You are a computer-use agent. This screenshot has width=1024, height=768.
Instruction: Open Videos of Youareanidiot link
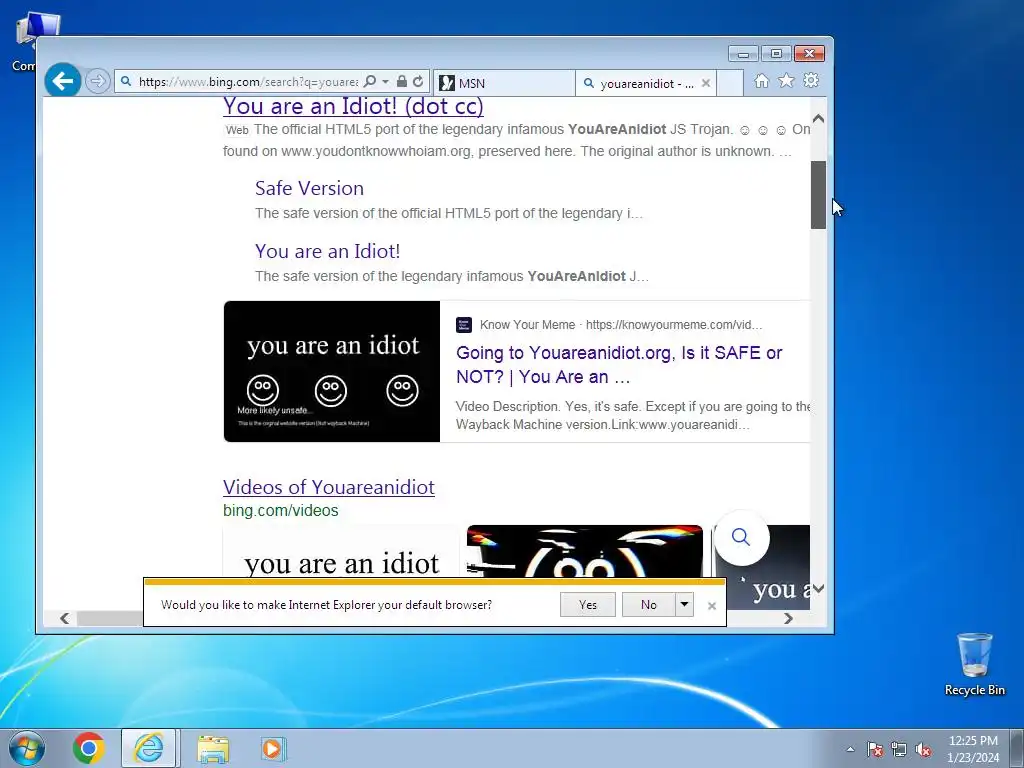(328, 487)
